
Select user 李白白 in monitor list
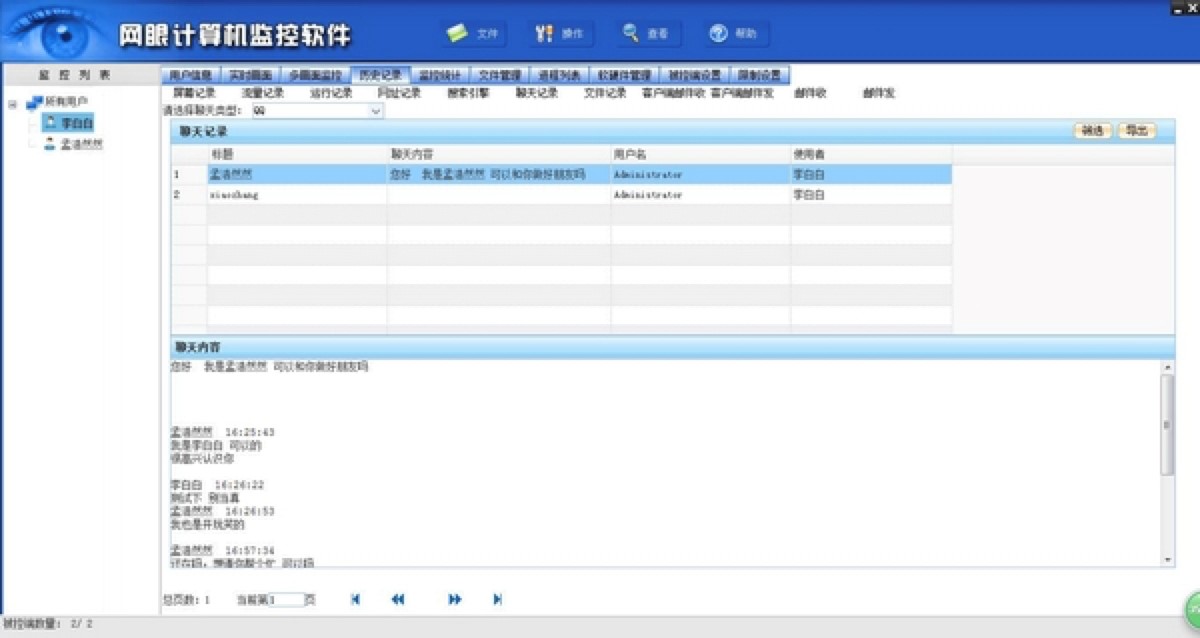pos(76,123)
